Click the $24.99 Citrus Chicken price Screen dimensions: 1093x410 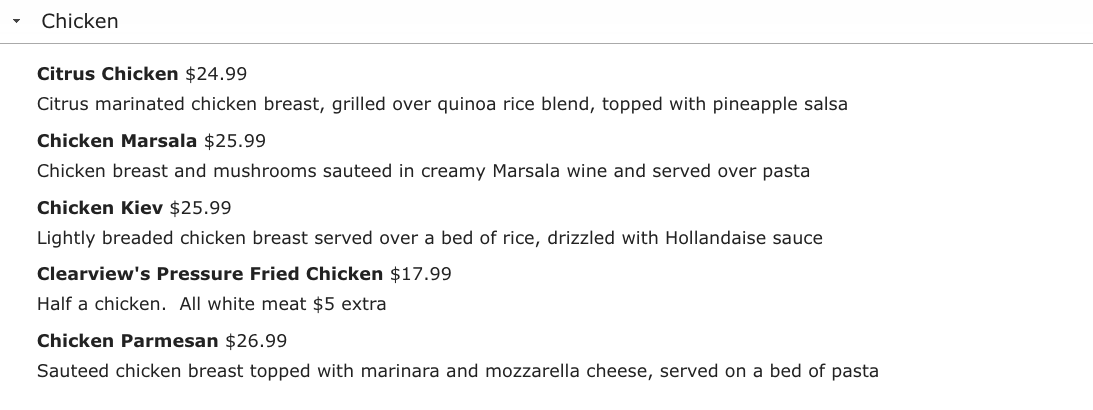click(216, 74)
